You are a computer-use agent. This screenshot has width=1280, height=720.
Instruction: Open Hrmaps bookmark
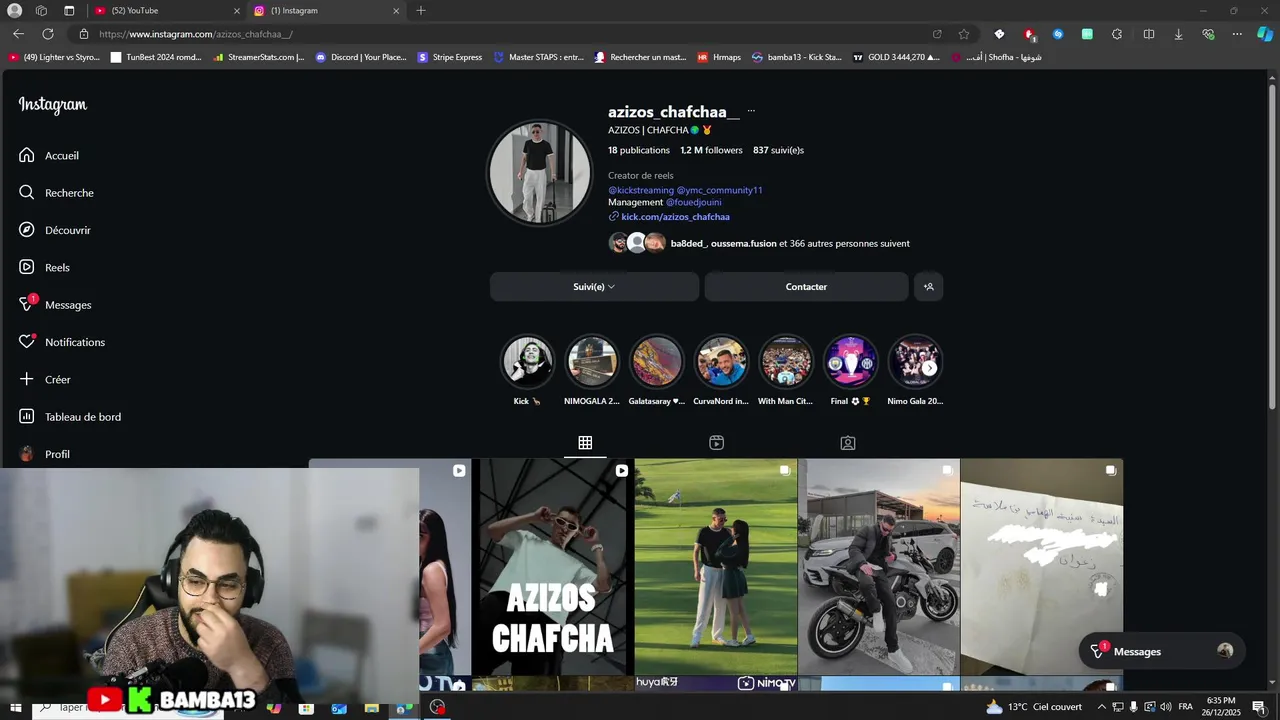coord(719,57)
